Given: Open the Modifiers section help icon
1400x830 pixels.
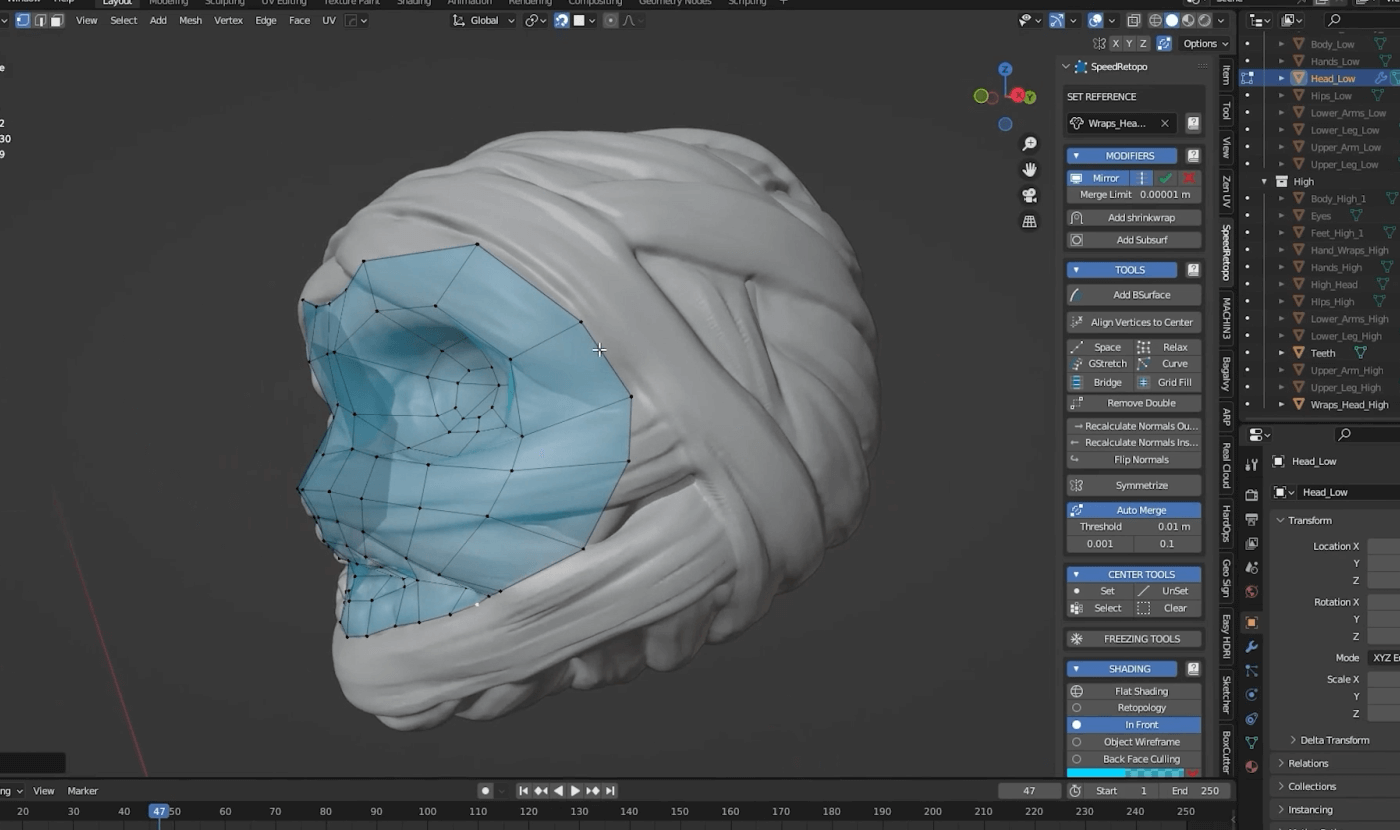Looking at the screenshot, I should 1193,156.
